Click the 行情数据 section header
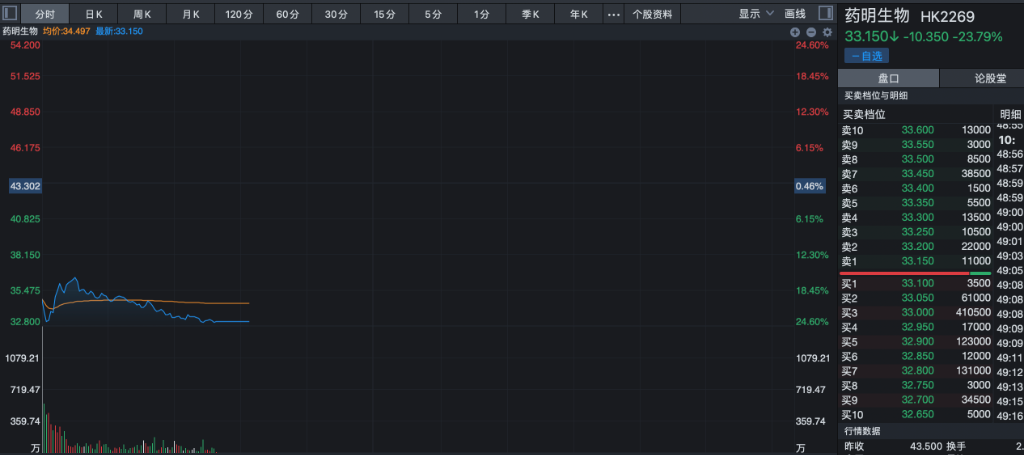1024x455 pixels. click(861, 431)
